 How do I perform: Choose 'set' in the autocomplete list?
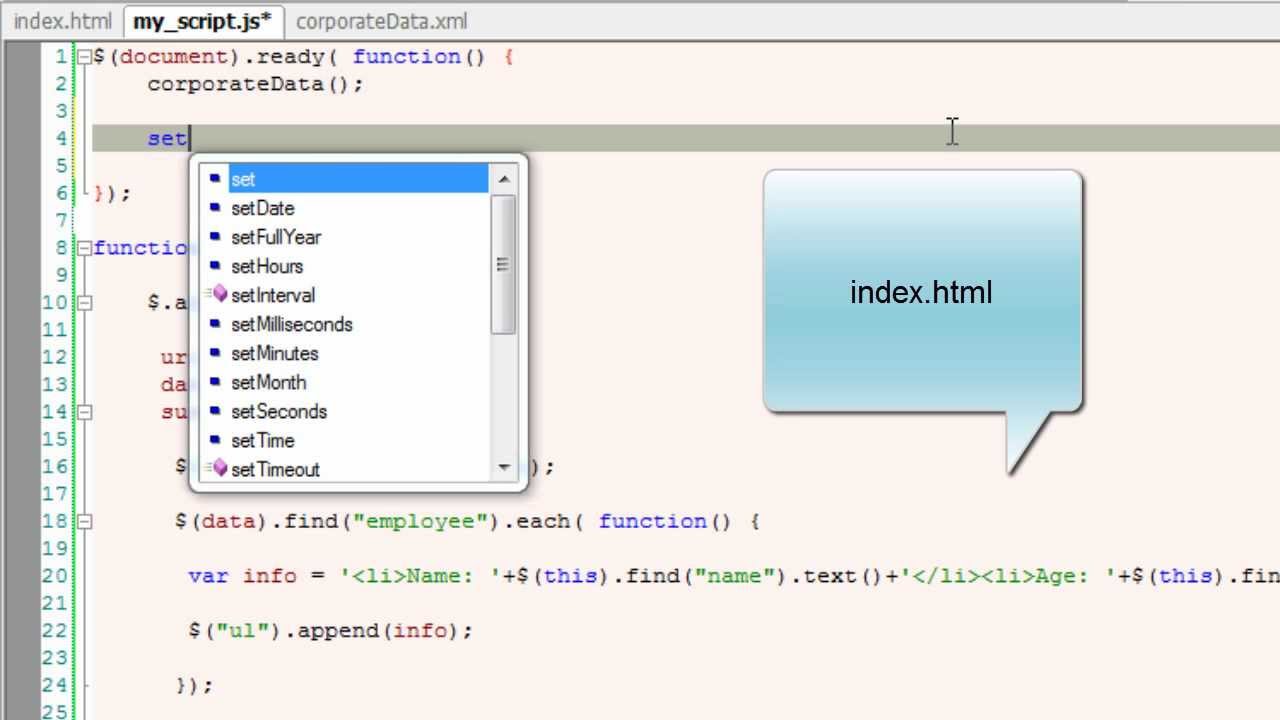click(x=358, y=179)
